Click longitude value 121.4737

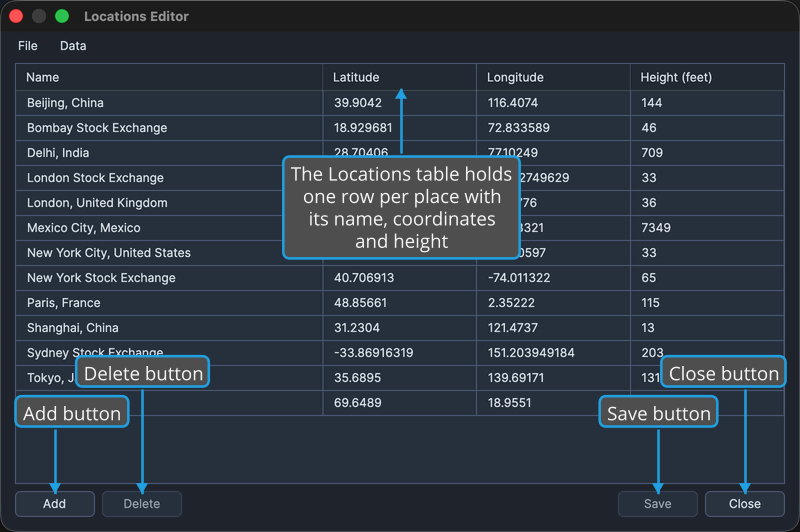(513, 328)
